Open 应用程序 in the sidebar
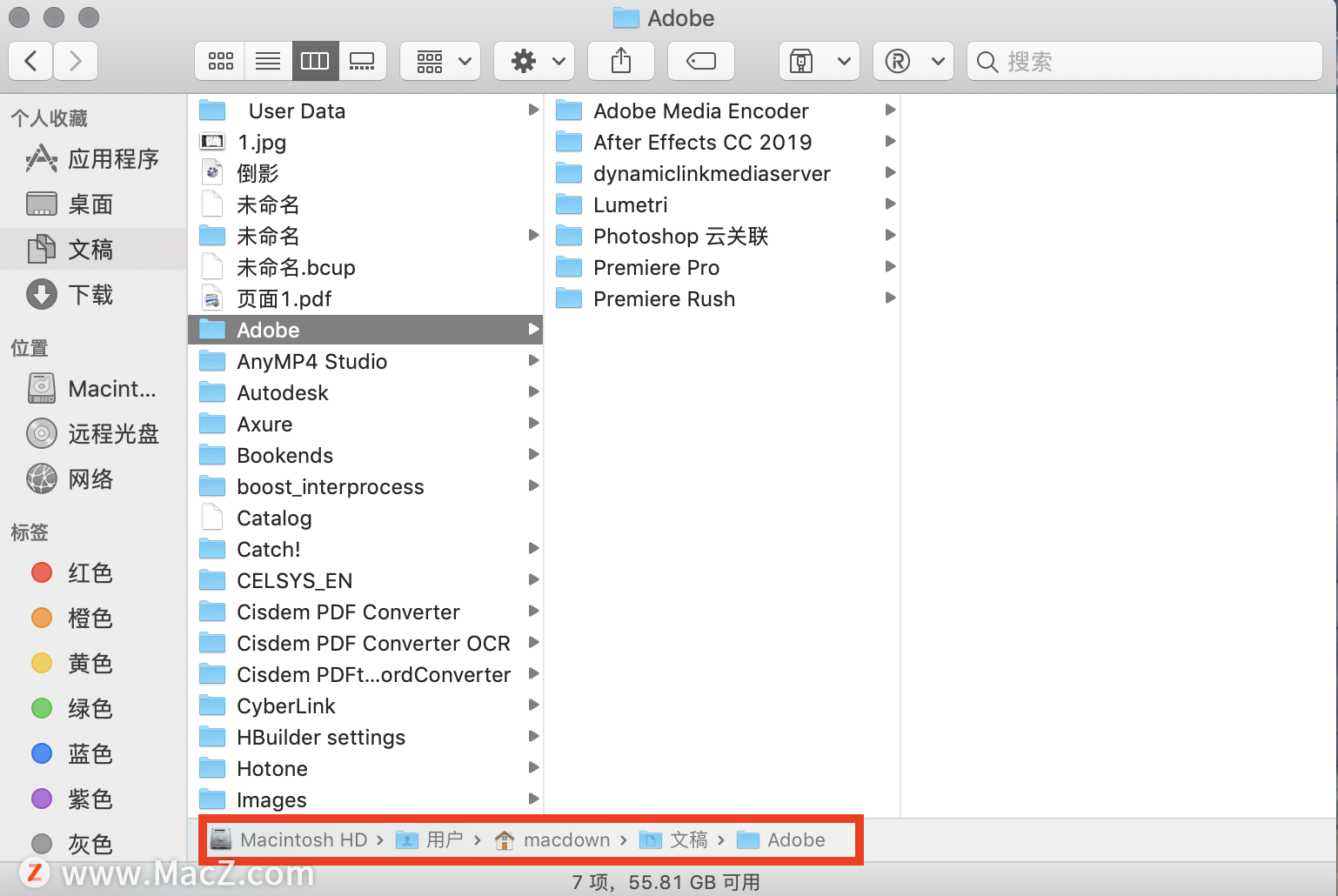This screenshot has height=896, width=1338. click(x=93, y=159)
